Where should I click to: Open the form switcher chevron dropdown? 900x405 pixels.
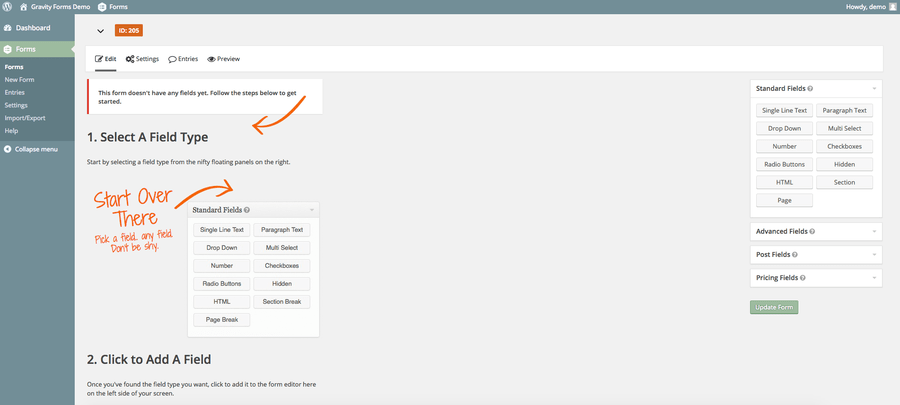pos(101,31)
